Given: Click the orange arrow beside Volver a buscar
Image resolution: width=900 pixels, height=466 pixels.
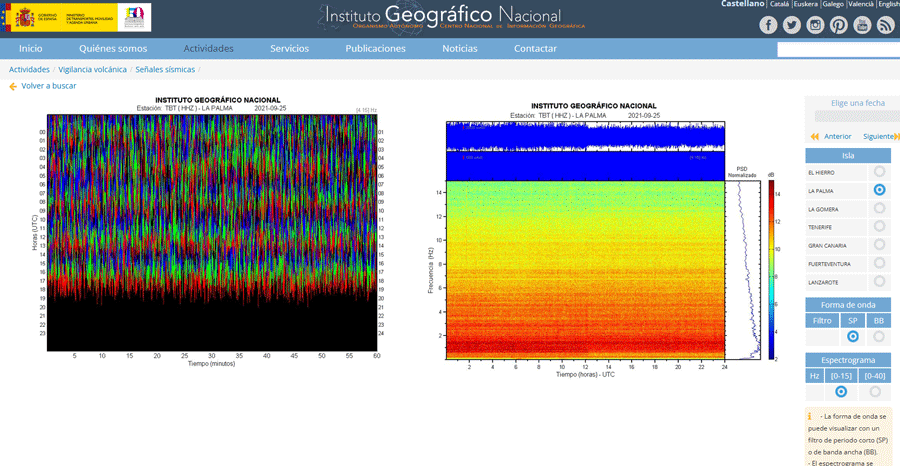Looking at the screenshot, I should point(13,87).
